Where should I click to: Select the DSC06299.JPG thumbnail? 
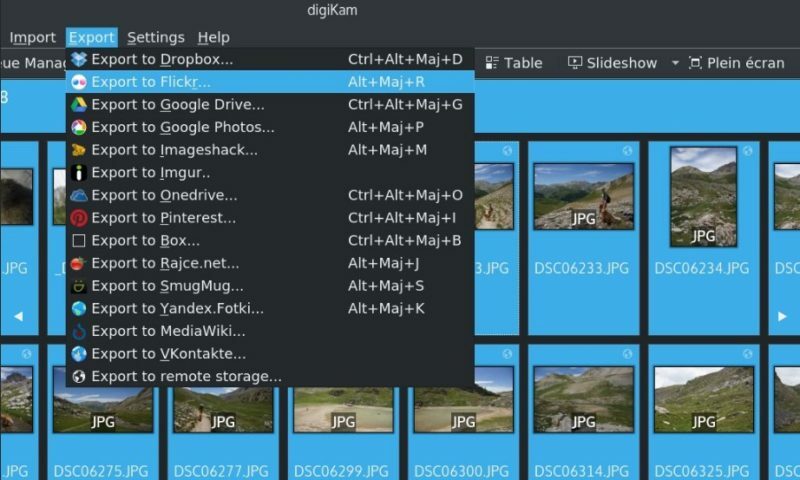(343, 409)
